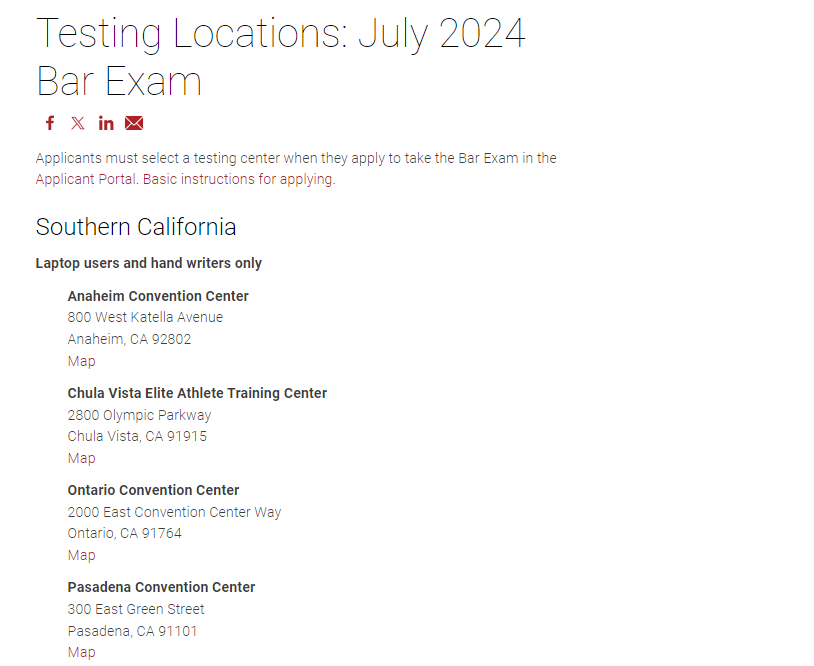Open Map link for Ontario Convention Center
814x666 pixels.
[x=82, y=555]
